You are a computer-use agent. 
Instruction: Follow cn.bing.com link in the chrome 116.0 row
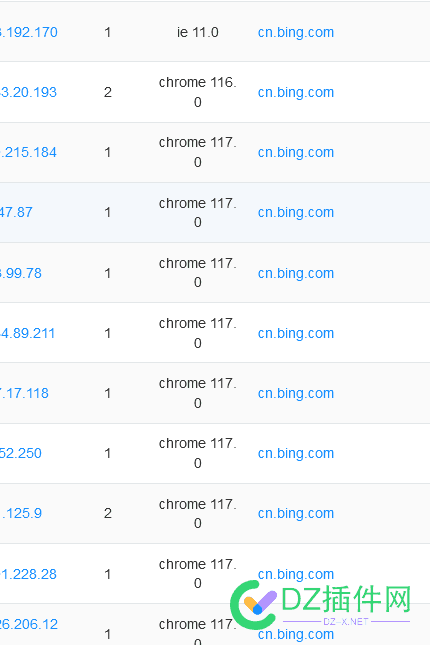[296, 93]
